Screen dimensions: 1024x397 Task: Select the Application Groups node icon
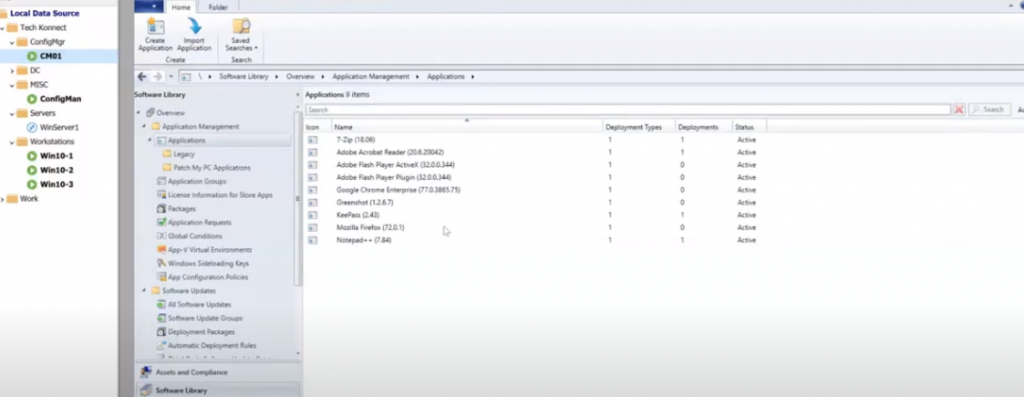coord(162,182)
